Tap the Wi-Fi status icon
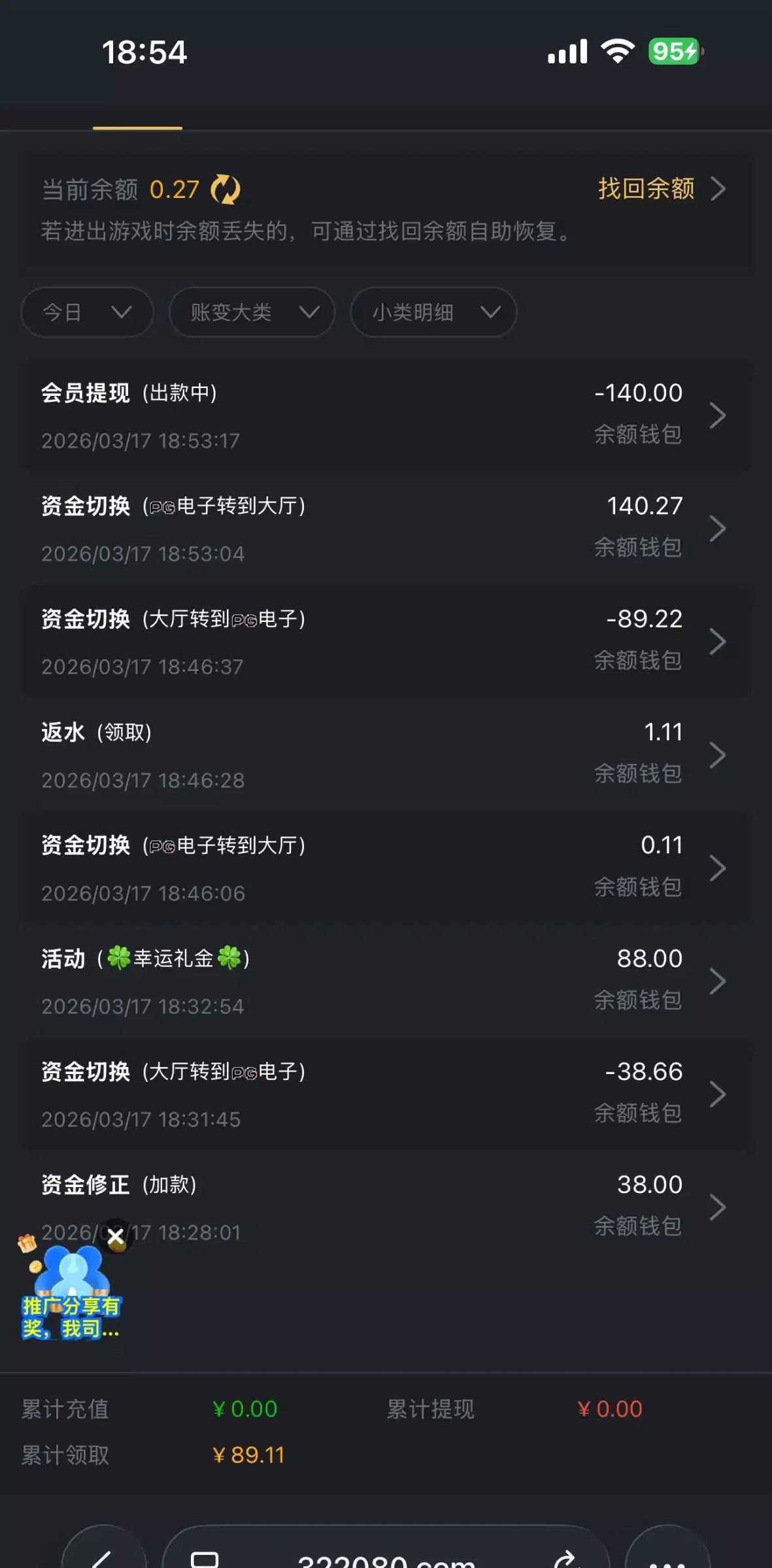Image resolution: width=772 pixels, height=1568 pixels. [618, 51]
